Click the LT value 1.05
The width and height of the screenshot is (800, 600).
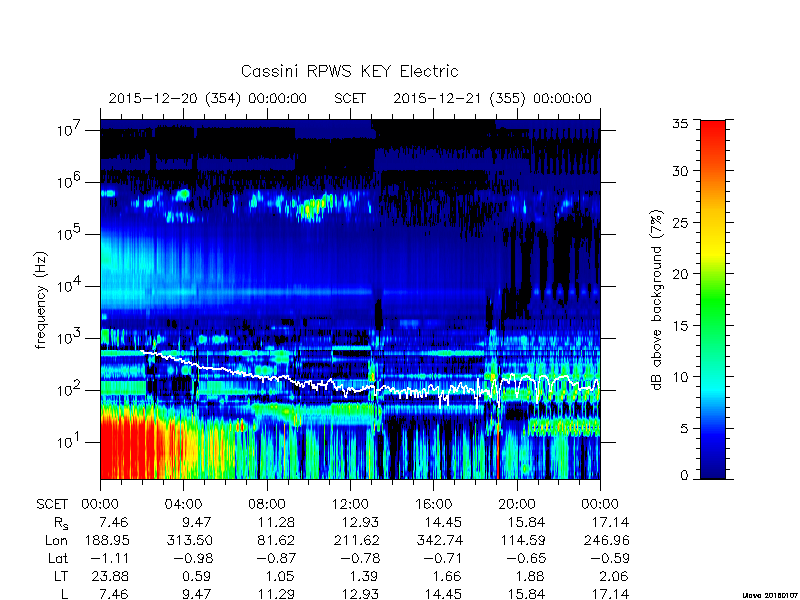[281, 577]
